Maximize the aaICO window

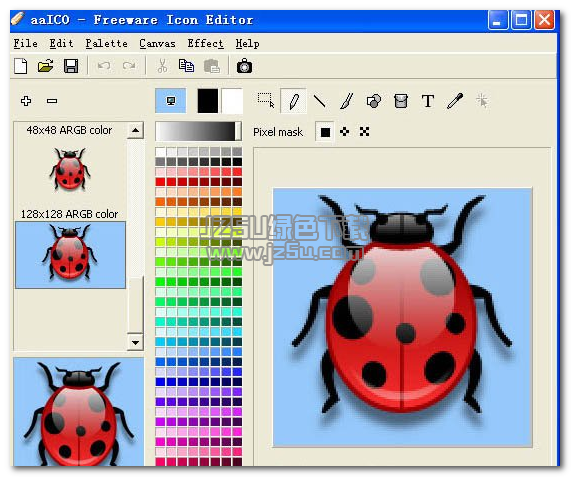(521, 20)
